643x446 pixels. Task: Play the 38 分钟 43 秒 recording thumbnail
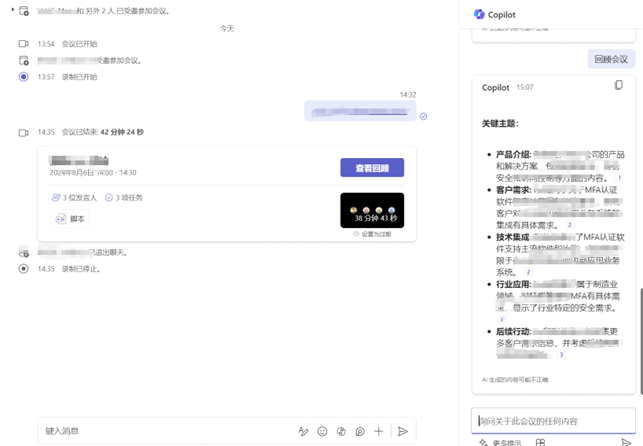[372, 210]
